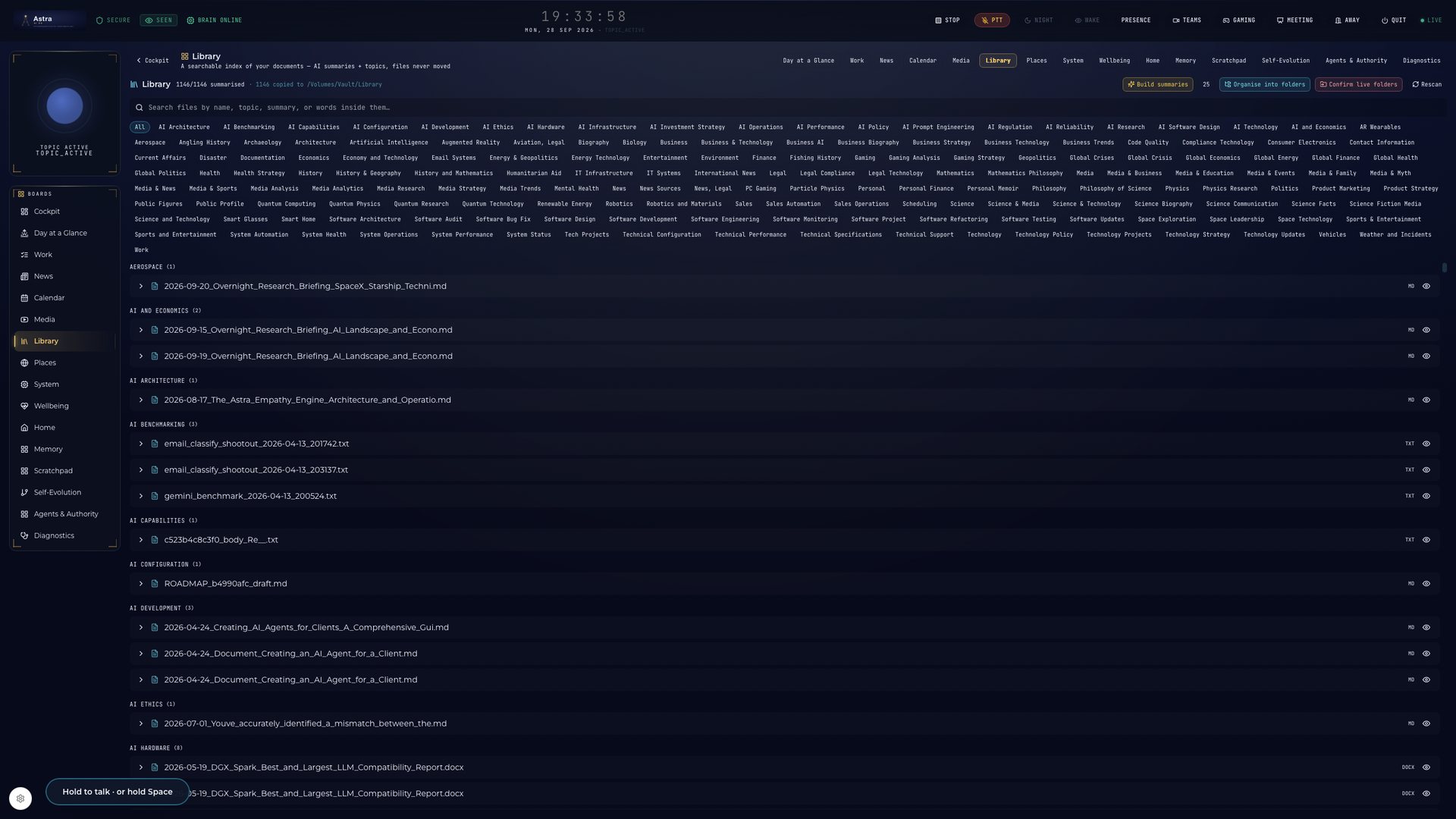Toggle PTT push-to-talk mode
This screenshot has height=819, width=1456.
click(992, 20)
